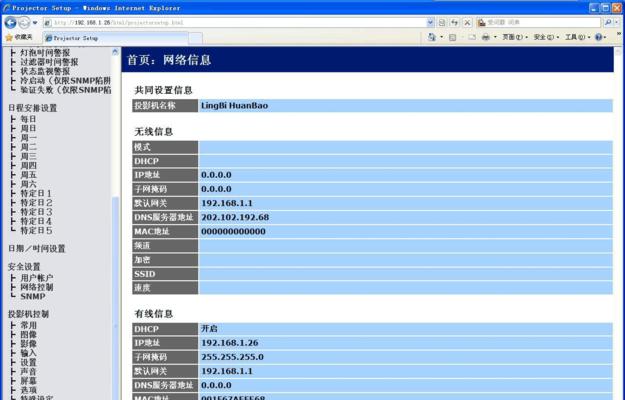This screenshot has width=625, height=400.
Task: Select 周二 in the schedule list
Action: point(28,147)
